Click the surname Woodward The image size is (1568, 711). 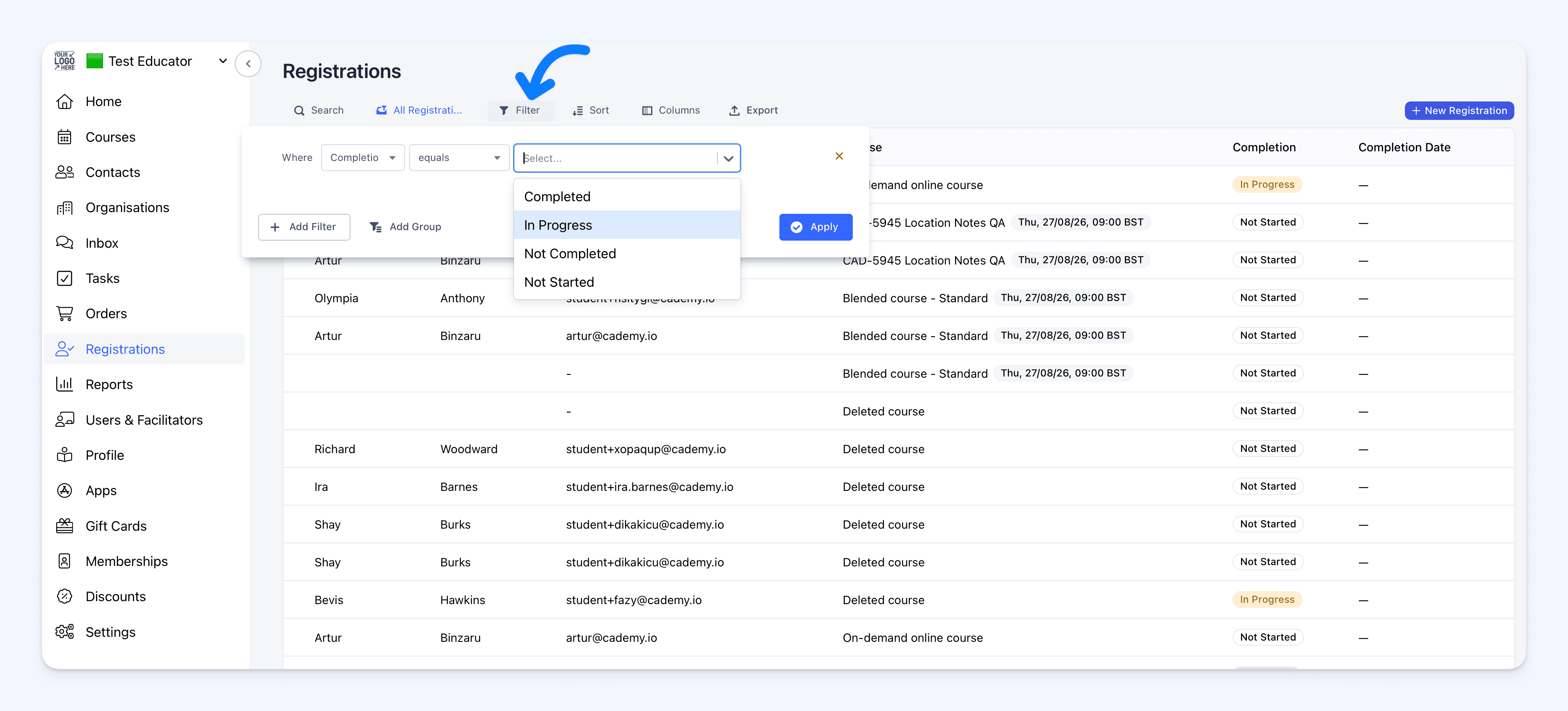pos(468,449)
